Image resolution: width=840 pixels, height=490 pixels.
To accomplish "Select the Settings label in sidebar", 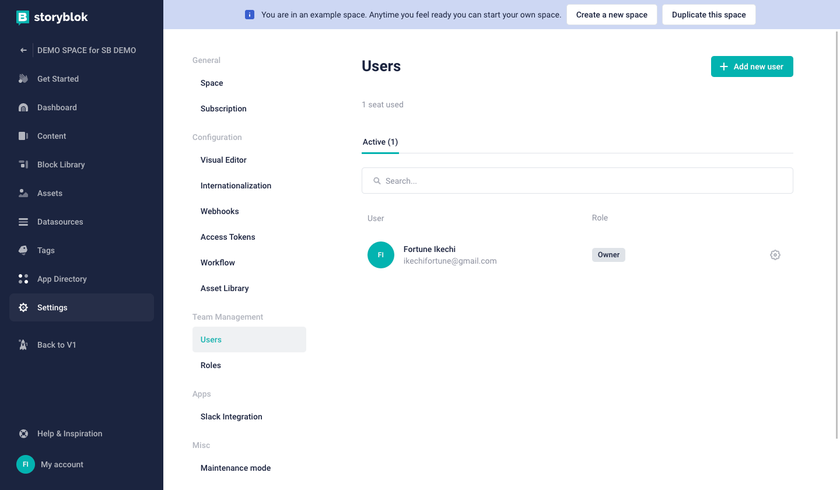I will pyautogui.click(x=52, y=307).
